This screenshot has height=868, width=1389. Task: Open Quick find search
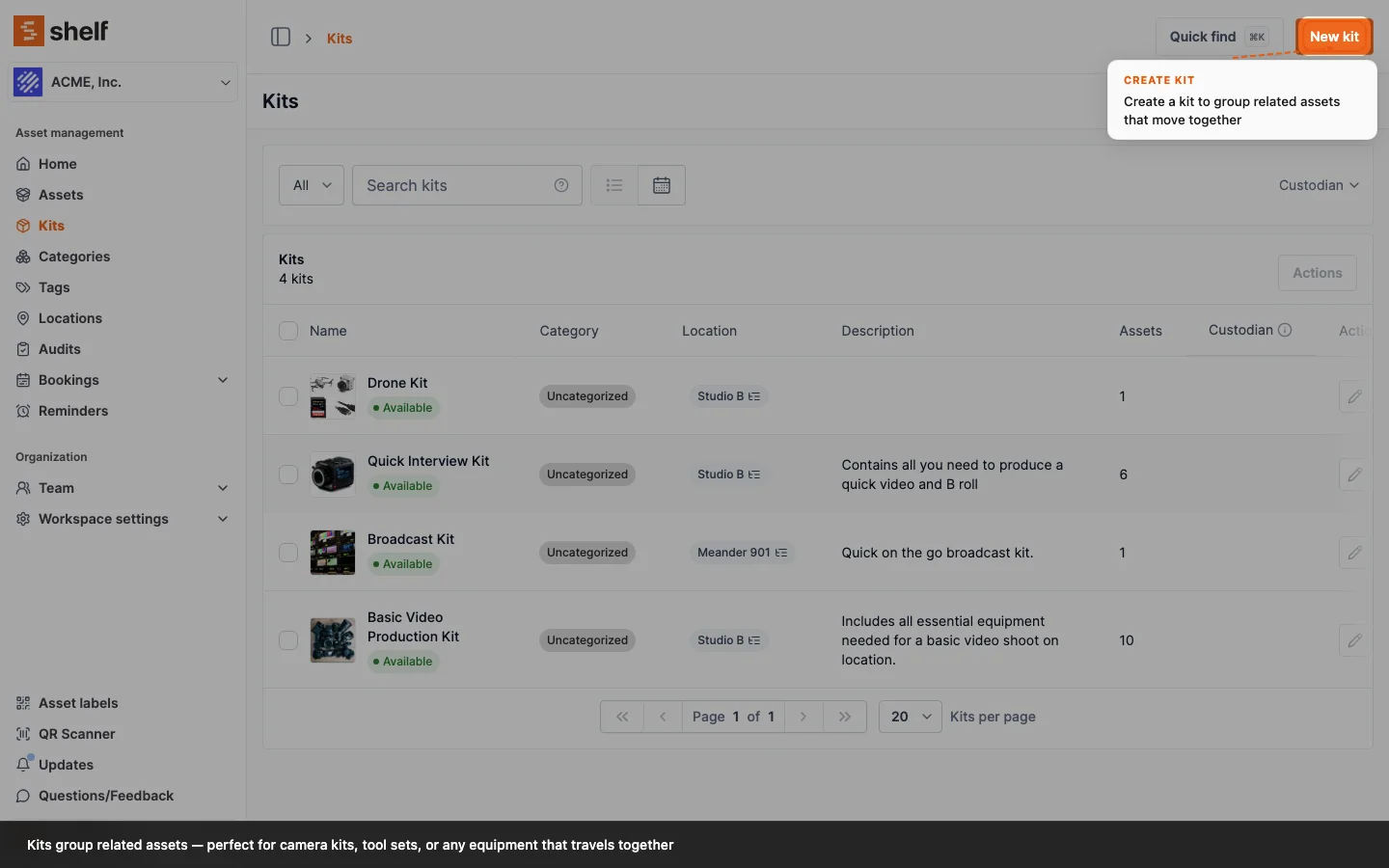tap(1218, 37)
